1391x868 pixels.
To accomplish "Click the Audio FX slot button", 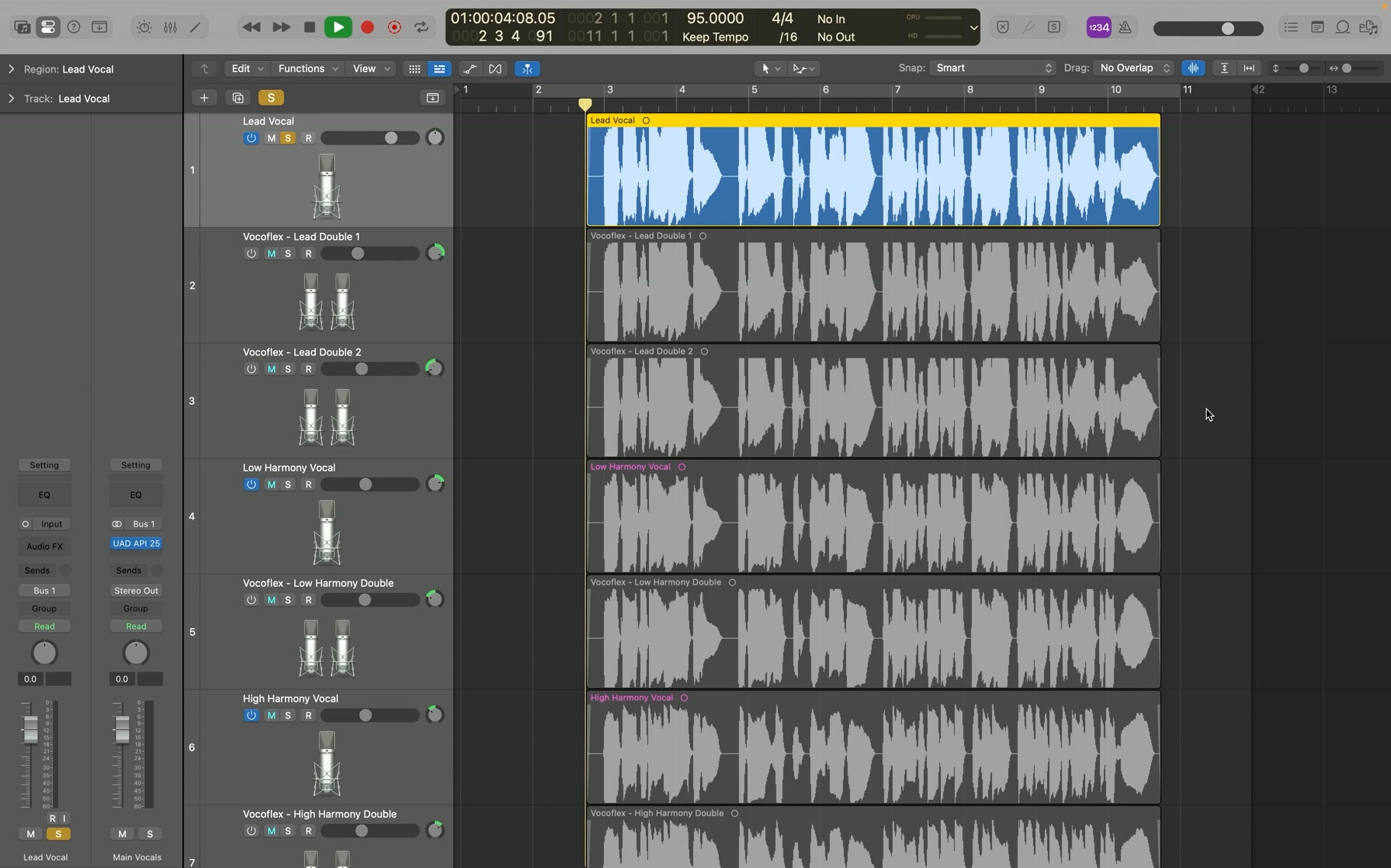I will [x=44, y=546].
